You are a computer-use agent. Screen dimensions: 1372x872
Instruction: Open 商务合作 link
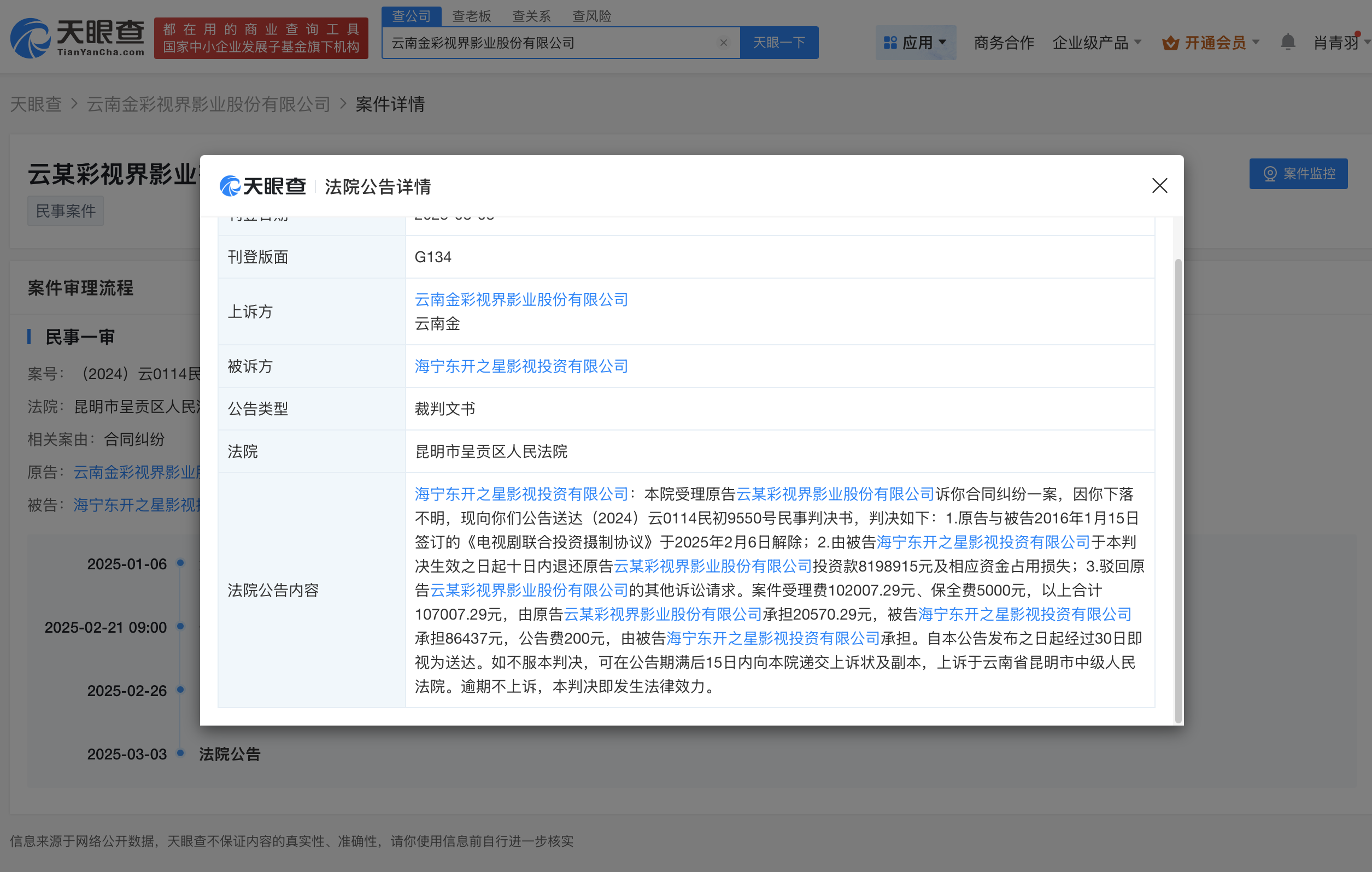point(1004,43)
